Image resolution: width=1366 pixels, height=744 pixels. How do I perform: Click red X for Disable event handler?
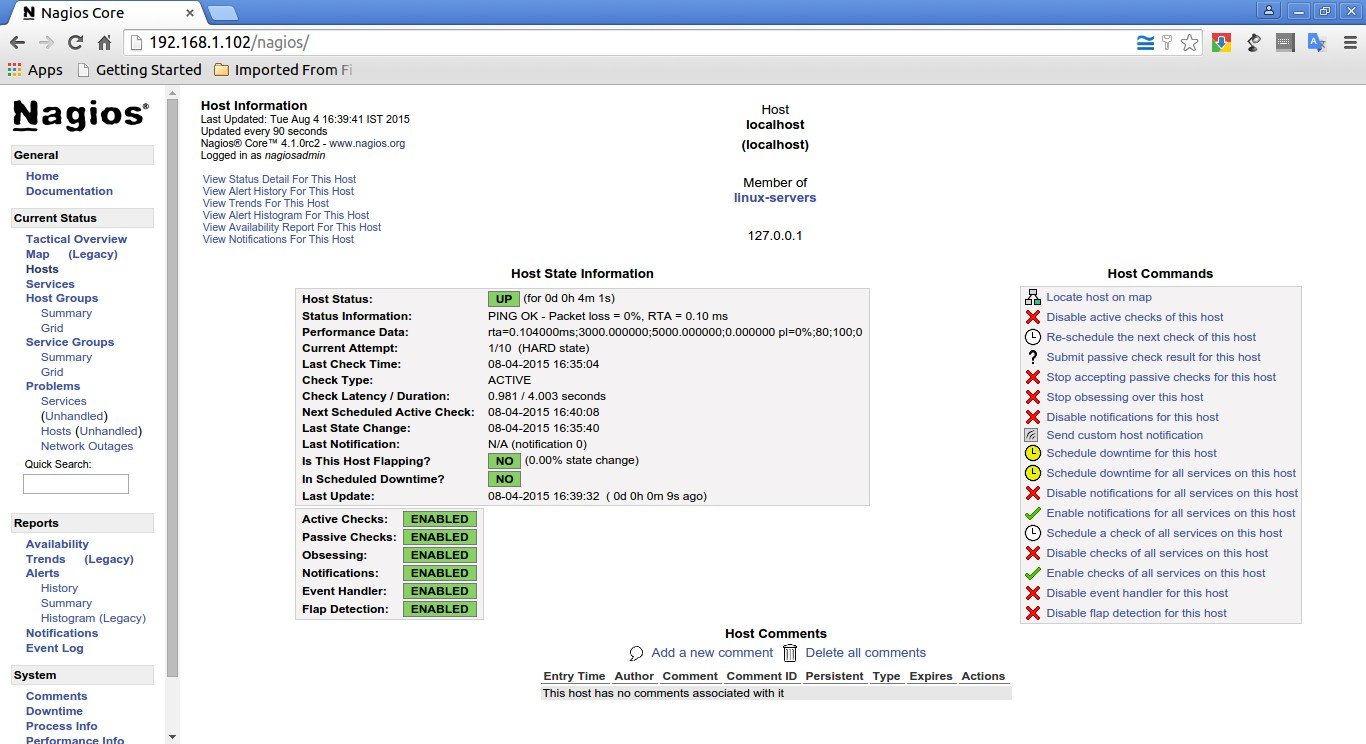tap(1033, 593)
